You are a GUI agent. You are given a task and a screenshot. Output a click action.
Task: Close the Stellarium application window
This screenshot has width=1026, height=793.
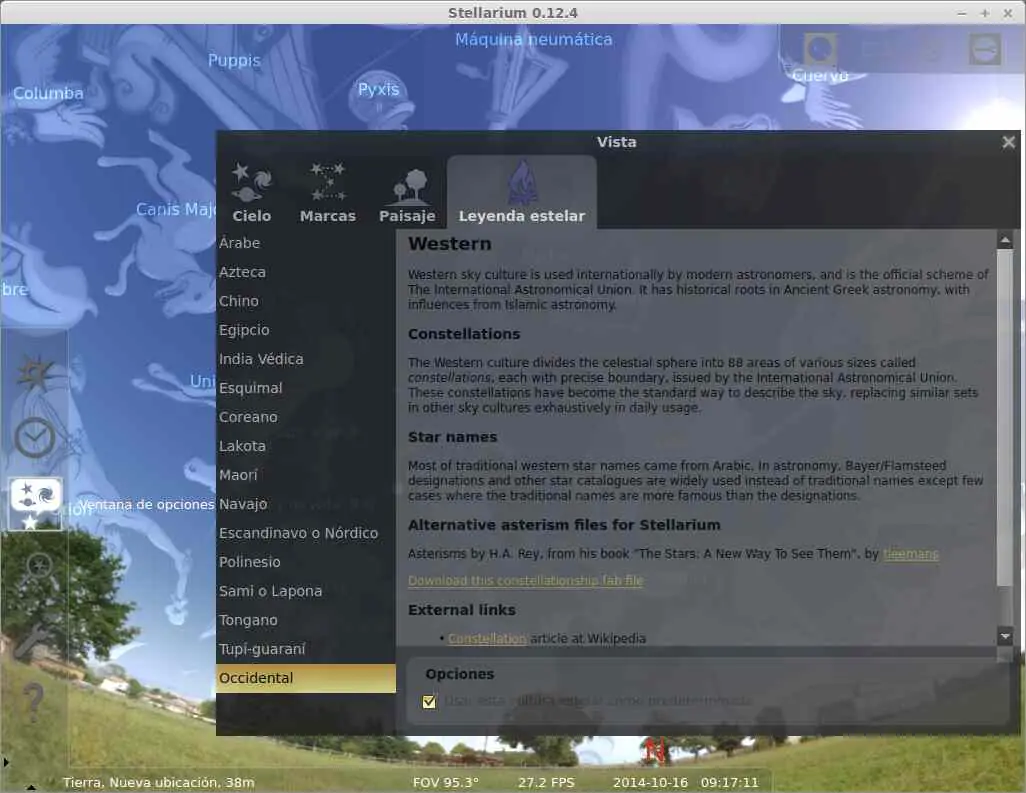pyautogui.click(x=1008, y=13)
